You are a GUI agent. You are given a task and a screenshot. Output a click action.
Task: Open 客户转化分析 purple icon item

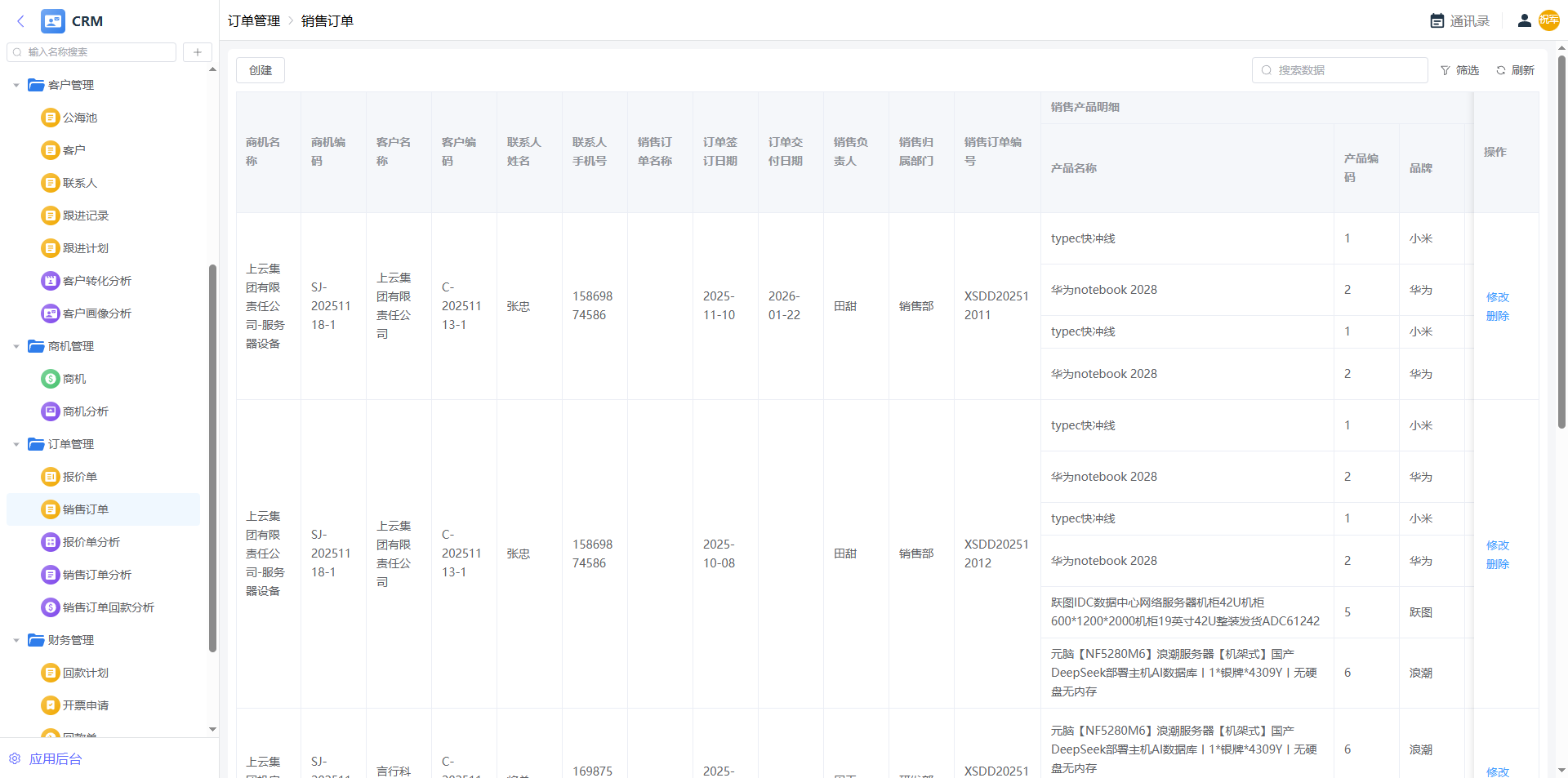(x=50, y=281)
